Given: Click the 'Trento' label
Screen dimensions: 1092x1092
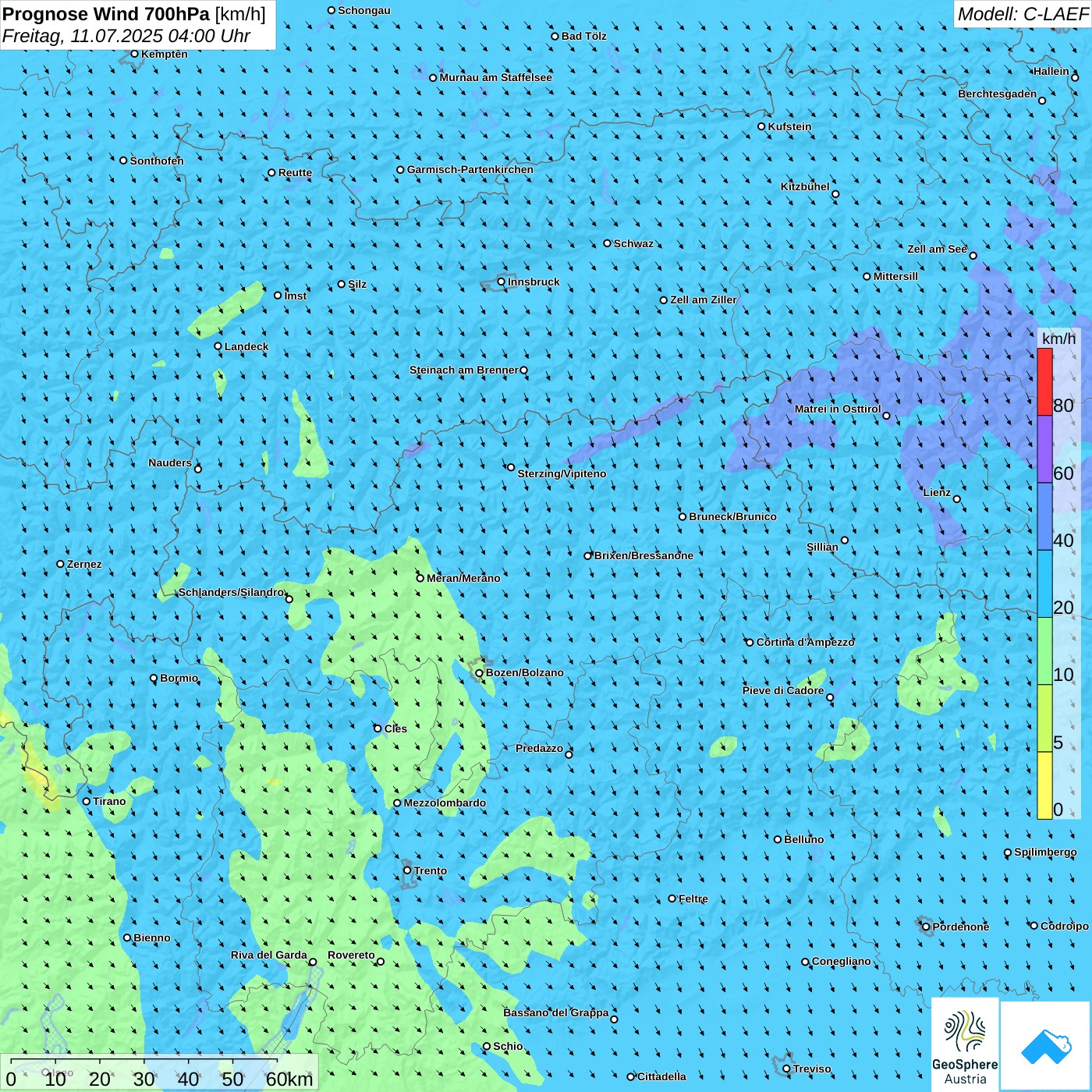Looking at the screenshot, I should pos(431,870).
